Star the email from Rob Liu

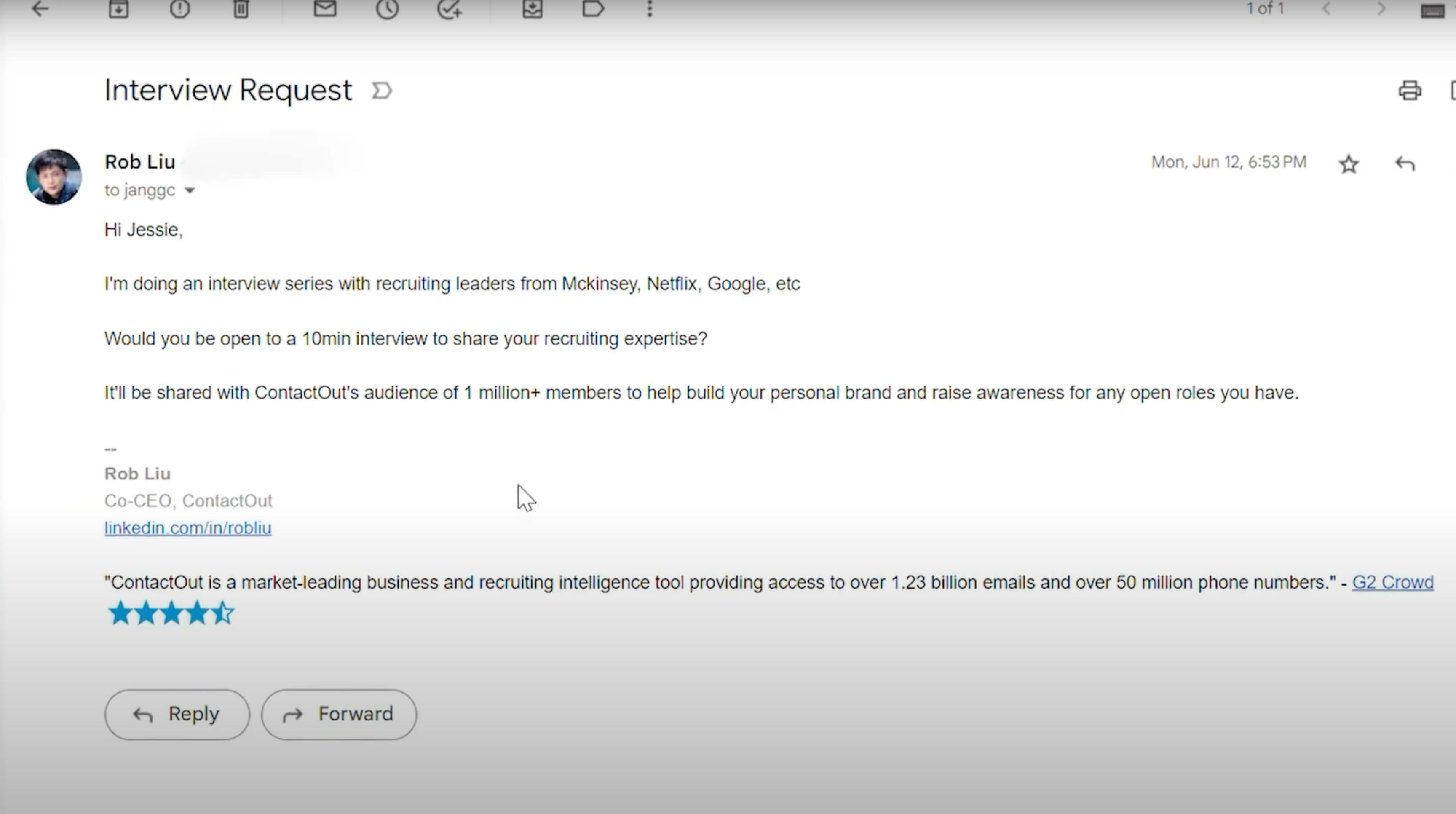point(1349,164)
